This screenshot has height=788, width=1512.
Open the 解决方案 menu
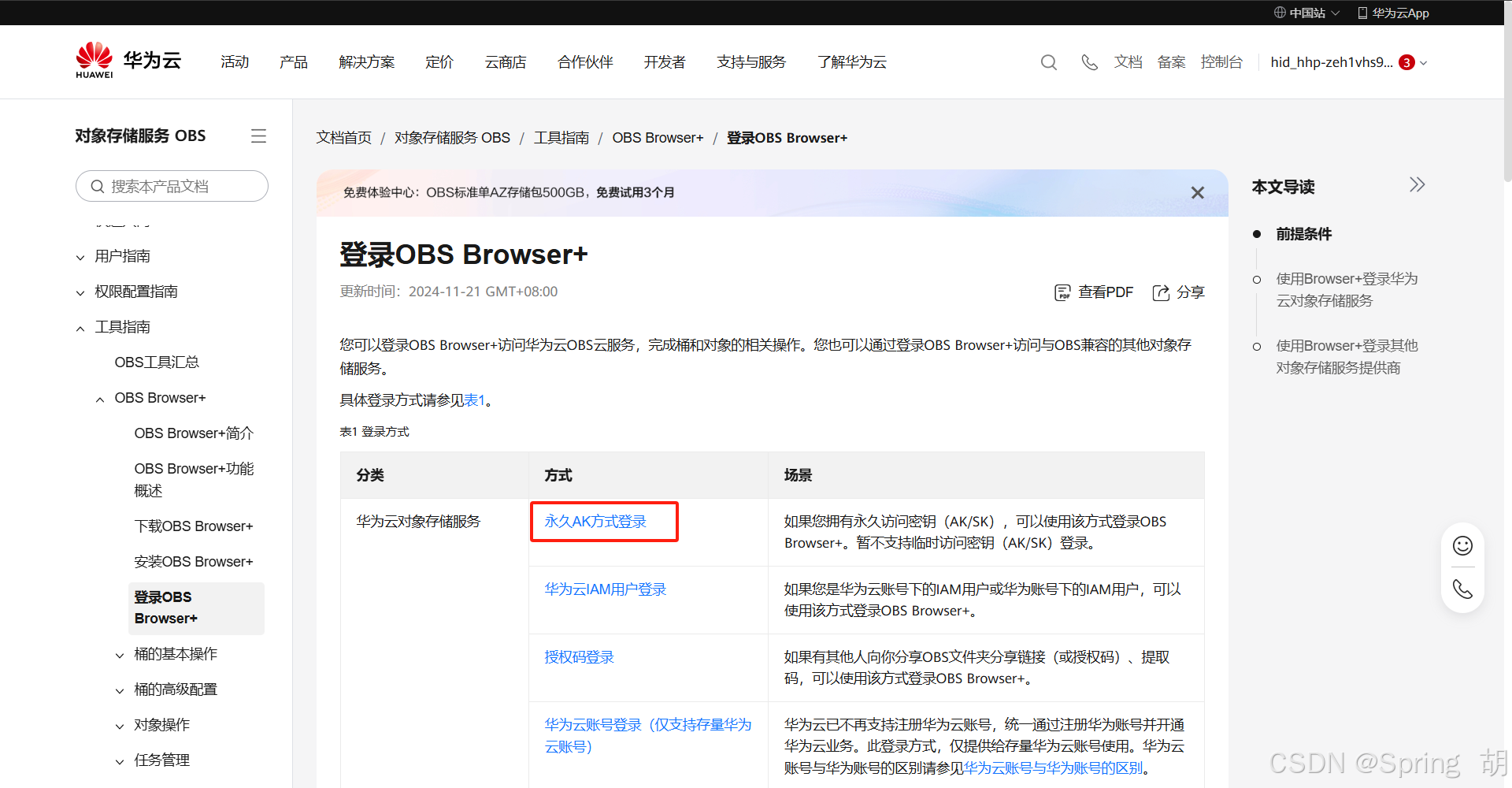pyautogui.click(x=367, y=62)
